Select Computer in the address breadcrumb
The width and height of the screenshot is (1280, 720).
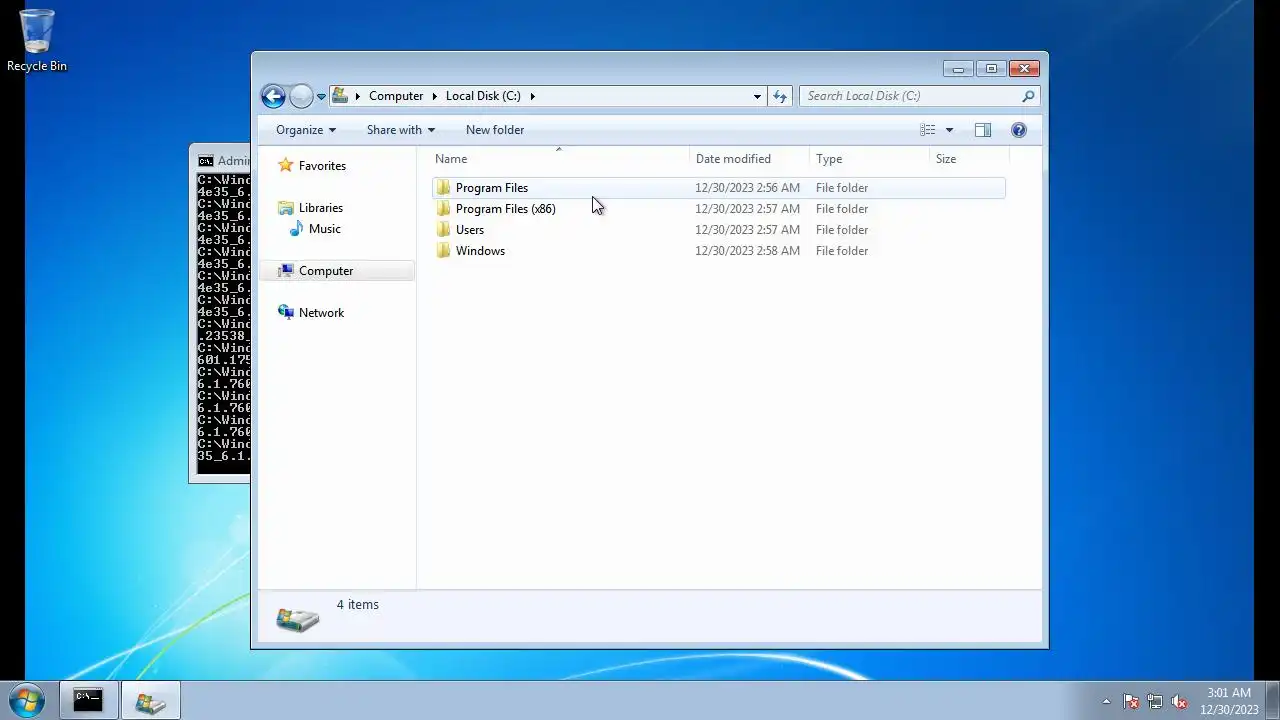point(396,96)
